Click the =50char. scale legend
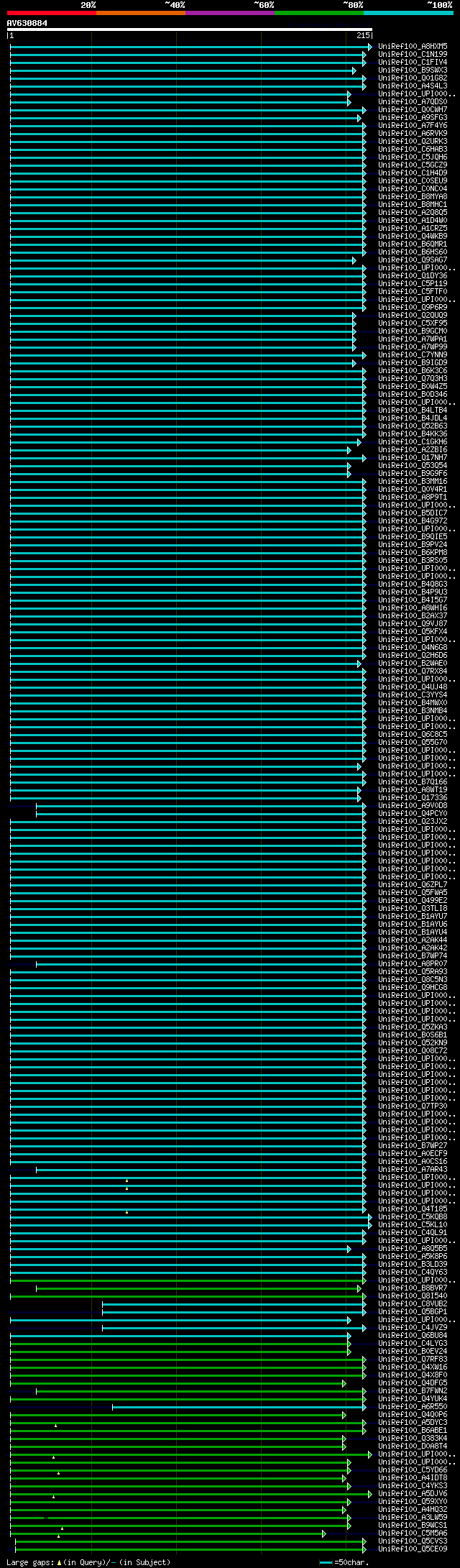 point(344,1562)
